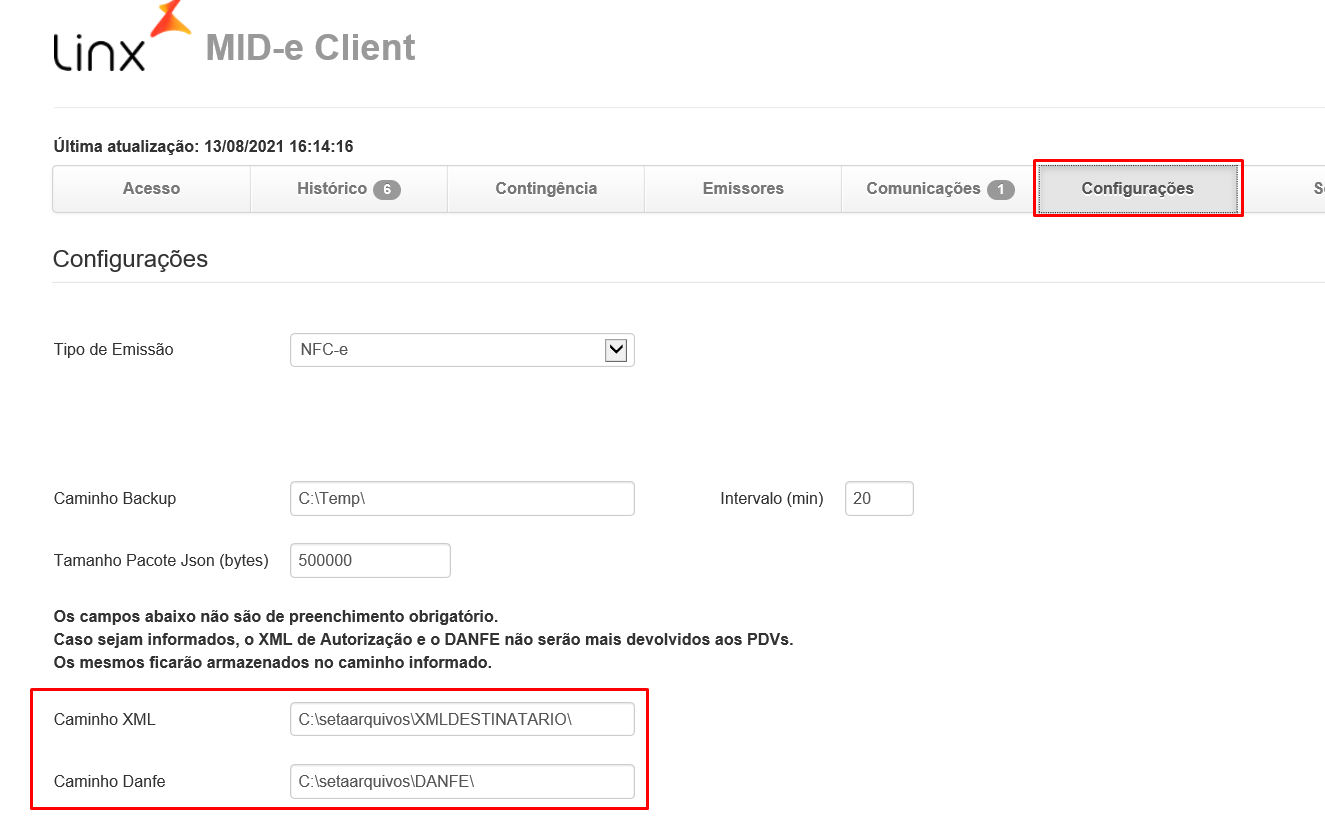Image resolution: width=1325 pixels, height=826 pixels.
Task: Click the Intervalo (min) field
Action: coord(879,498)
